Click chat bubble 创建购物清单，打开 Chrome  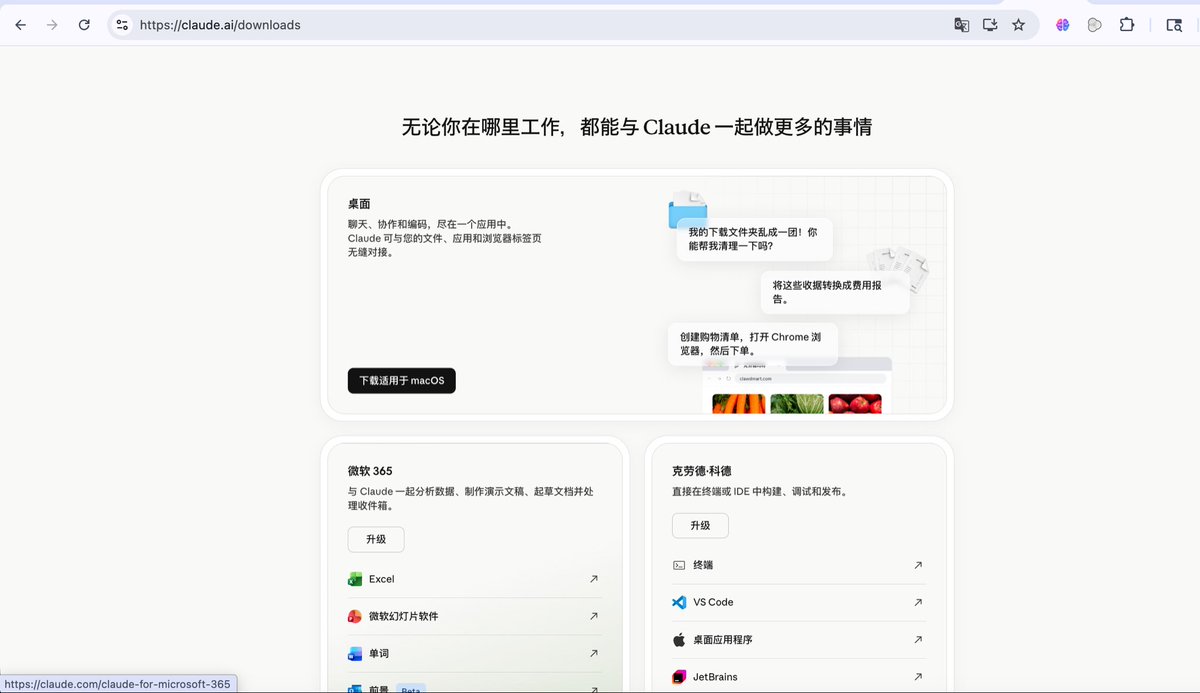[752, 344]
